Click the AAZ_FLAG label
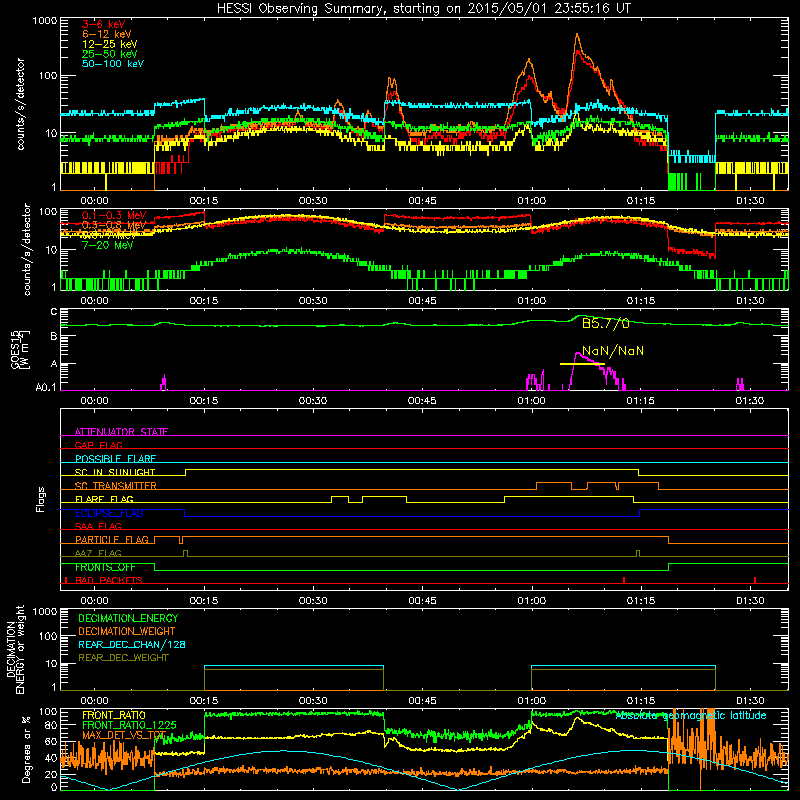Viewport: 800px width, 800px height. point(98,553)
